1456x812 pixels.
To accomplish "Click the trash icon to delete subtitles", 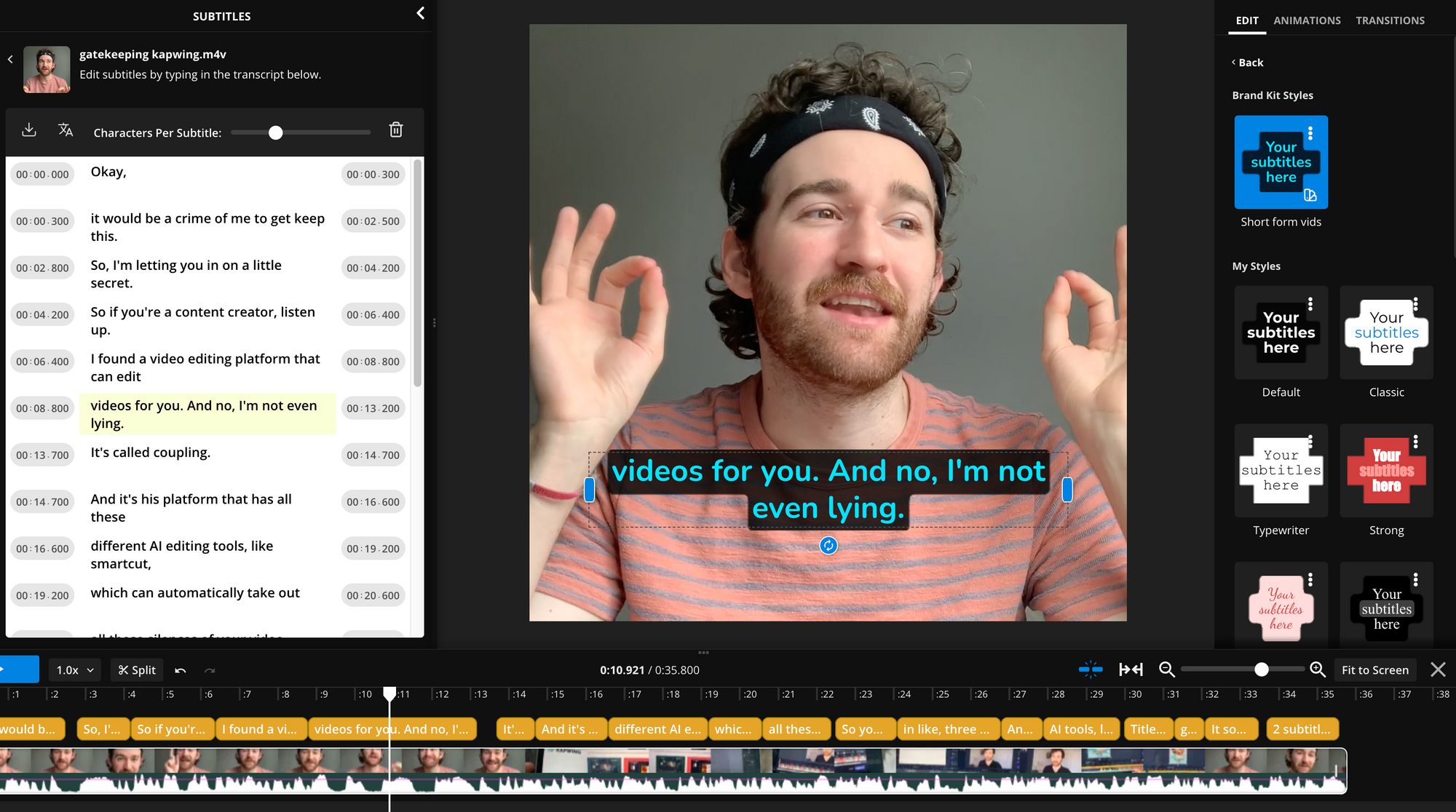I will pos(396,130).
